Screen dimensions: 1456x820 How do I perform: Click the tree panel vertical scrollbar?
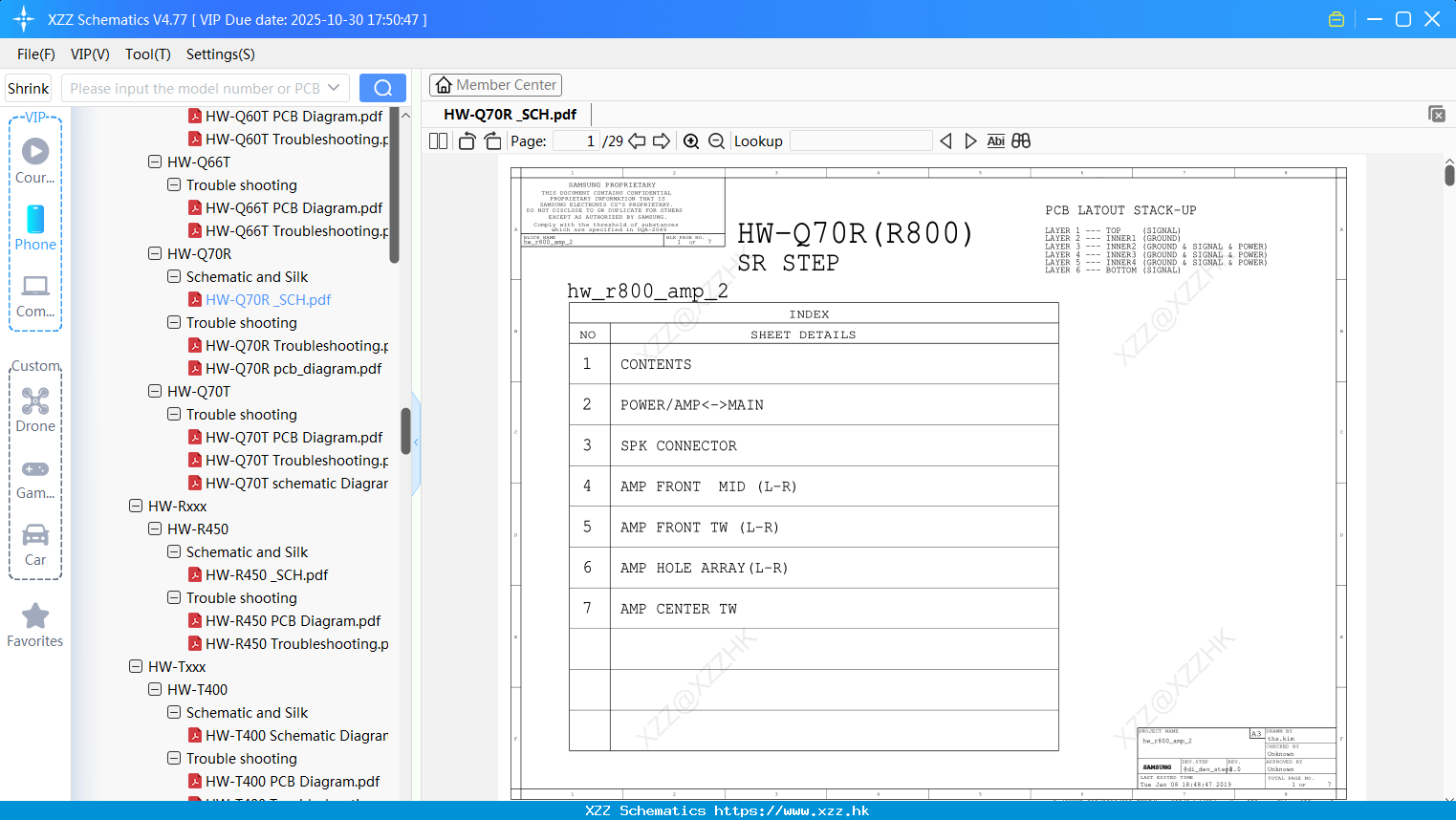point(405,430)
